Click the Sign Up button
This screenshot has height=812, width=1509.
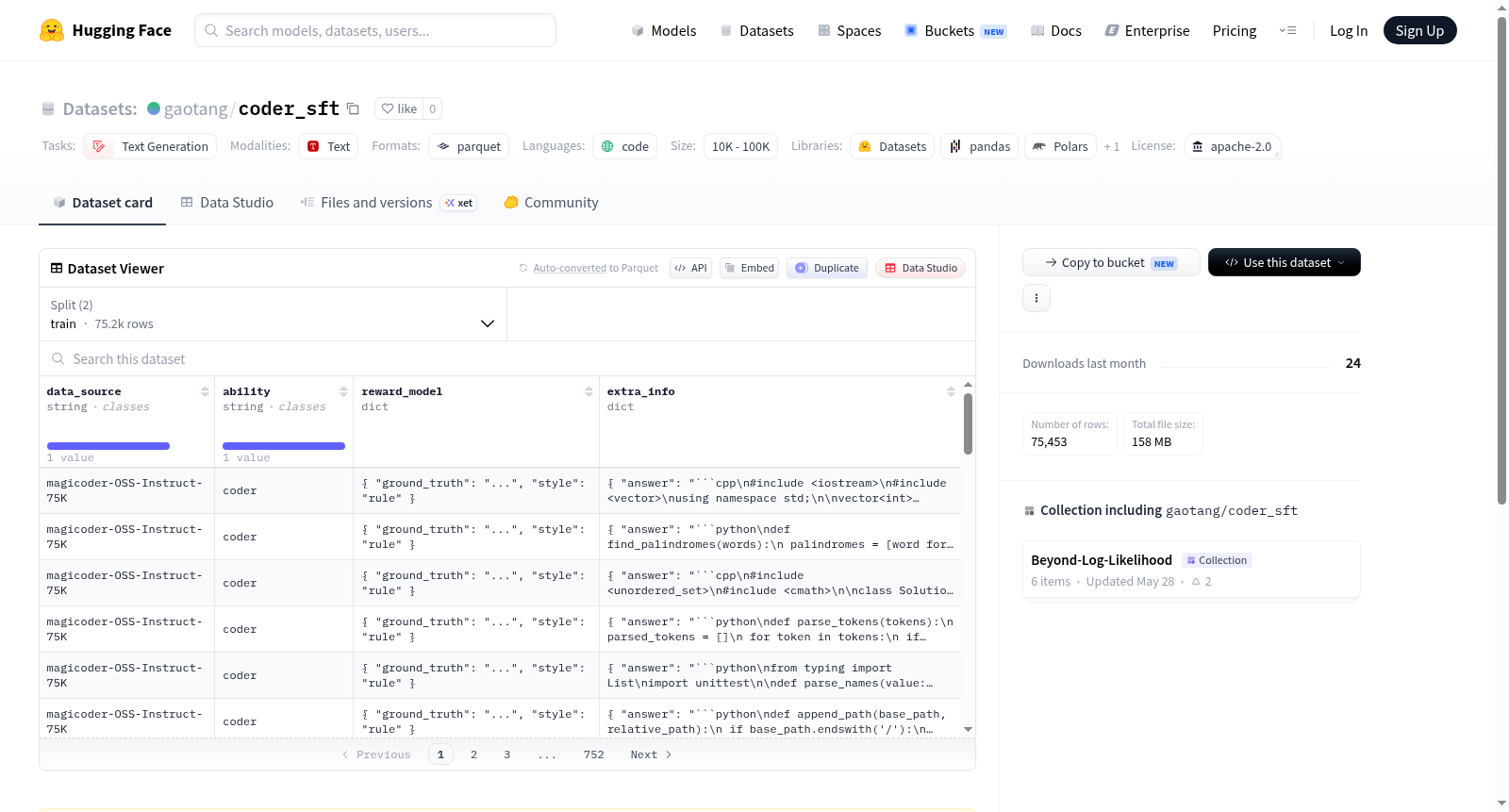point(1419,30)
